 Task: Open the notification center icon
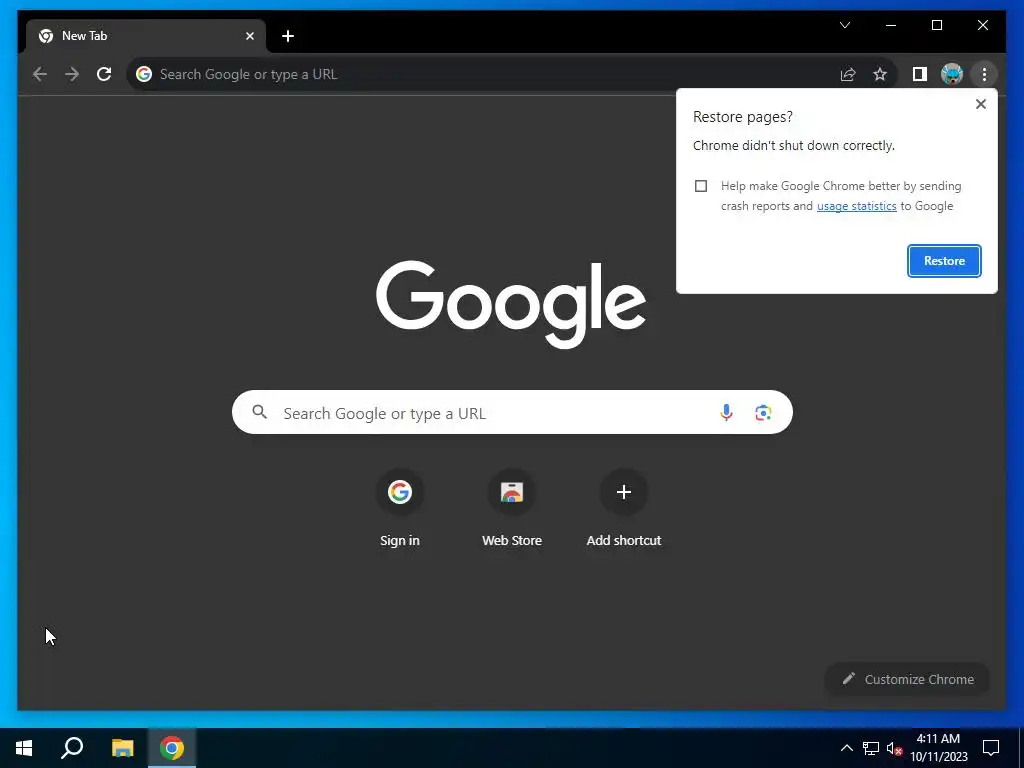pyautogui.click(x=991, y=748)
